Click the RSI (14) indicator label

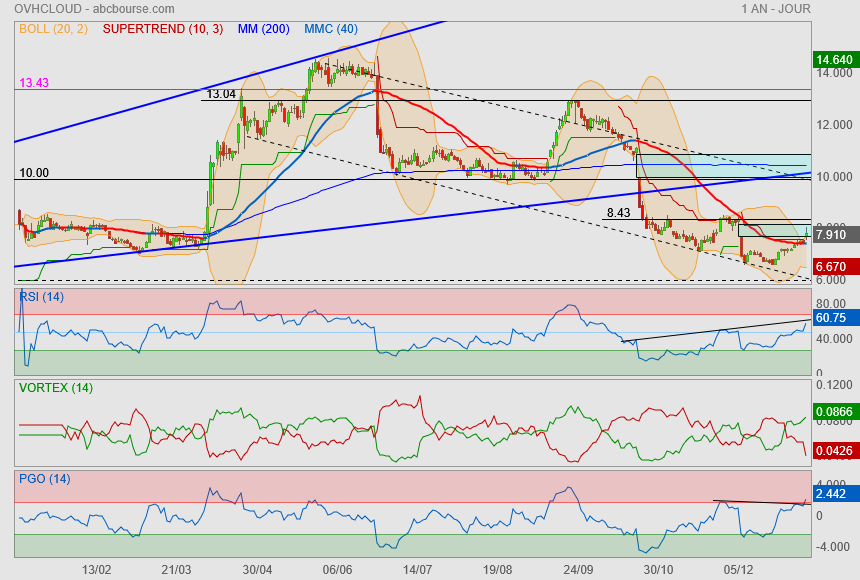(x=42, y=295)
